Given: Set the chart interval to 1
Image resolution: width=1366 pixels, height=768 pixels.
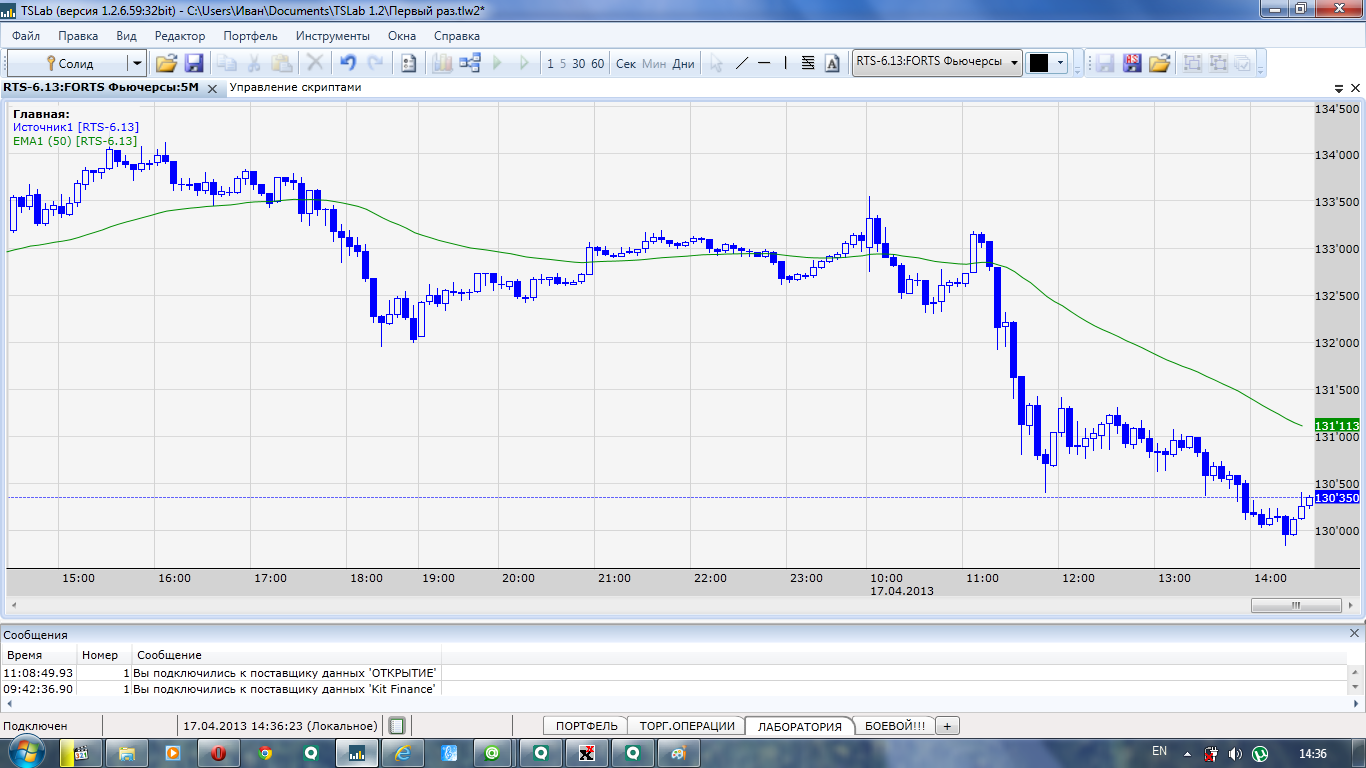Looking at the screenshot, I should pyautogui.click(x=550, y=63).
